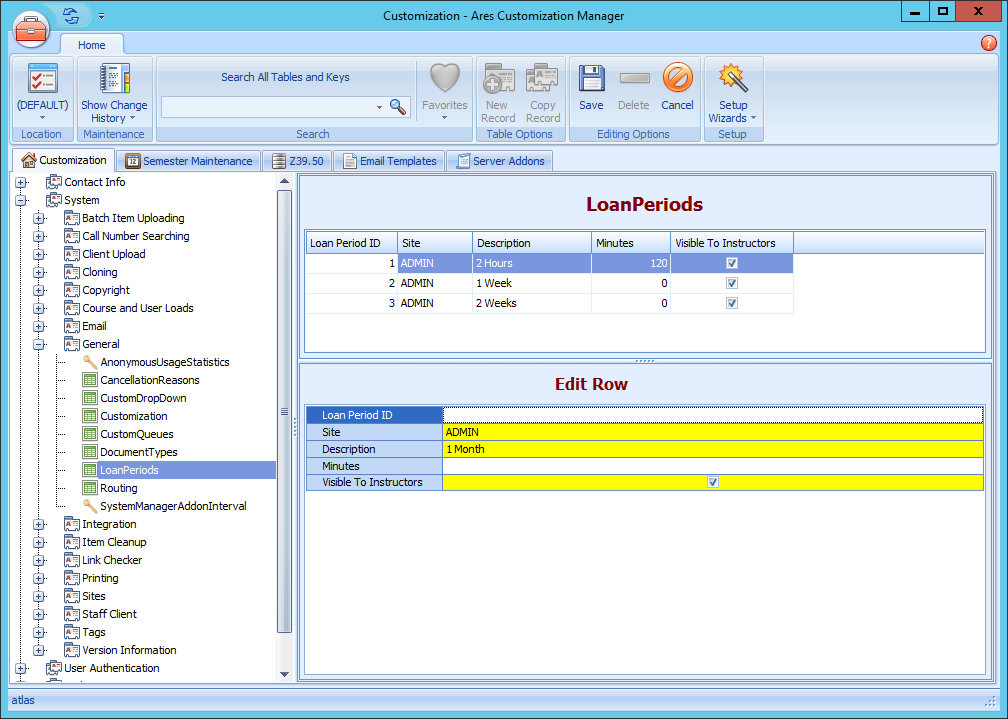Uncheck Visible To Instructors in the Edit Row panel
The width and height of the screenshot is (1008, 719).
click(x=712, y=482)
